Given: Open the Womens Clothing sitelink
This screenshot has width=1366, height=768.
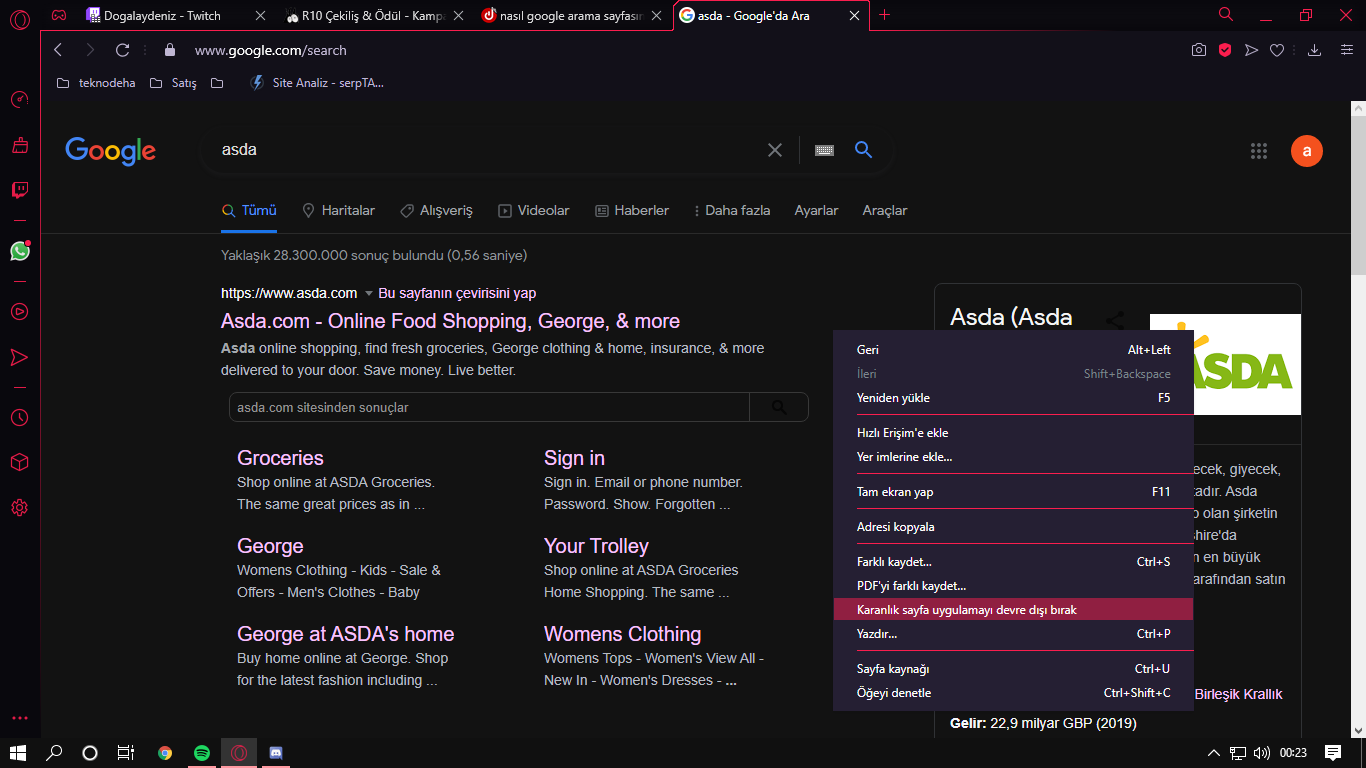Looking at the screenshot, I should (622, 634).
